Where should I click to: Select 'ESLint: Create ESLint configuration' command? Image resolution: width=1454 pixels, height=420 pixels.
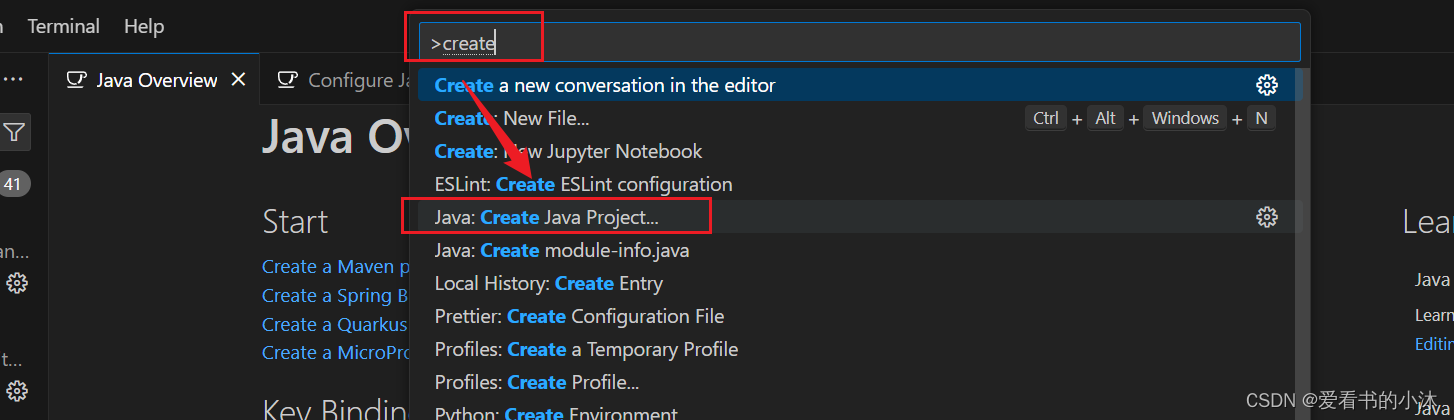point(583,184)
